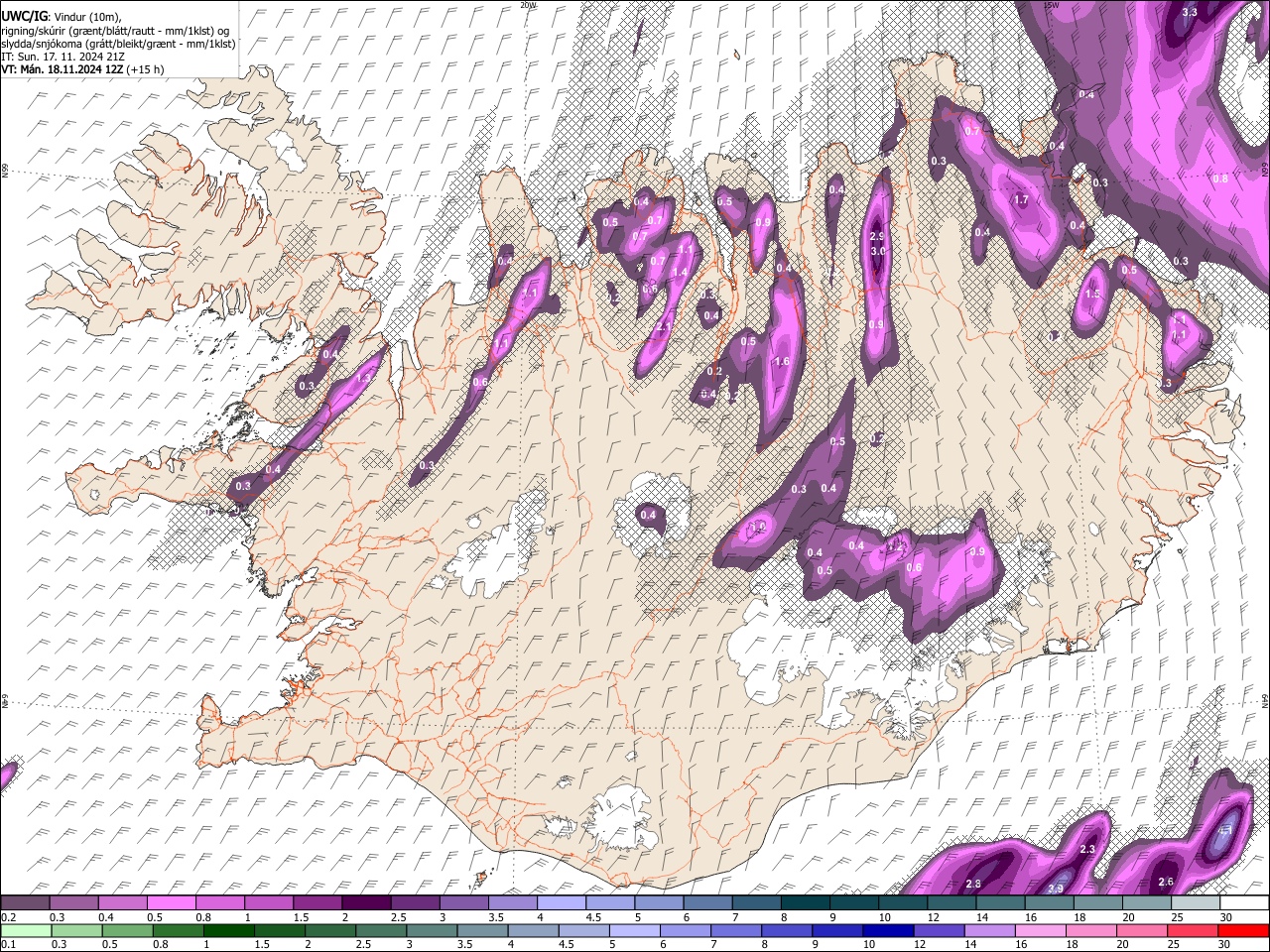Click the '1.7' value in the northeast pink area
Image resolution: width=1270 pixels, height=952 pixels.
[1020, 199]
